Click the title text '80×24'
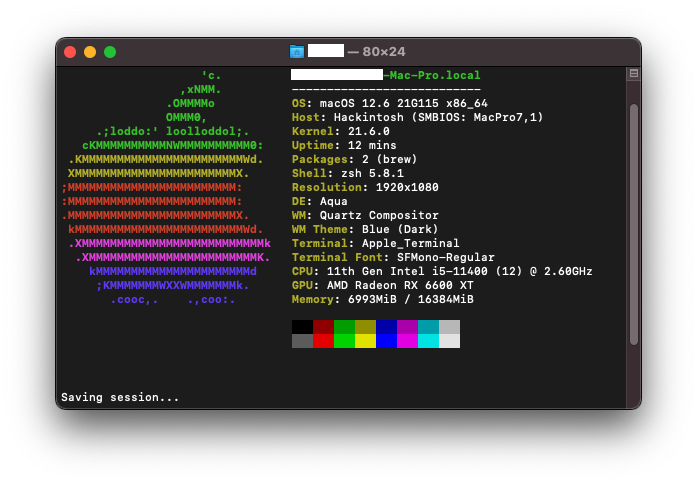This screenshot has width=697, height=483. pyautogui.click(x=384, y=52)
